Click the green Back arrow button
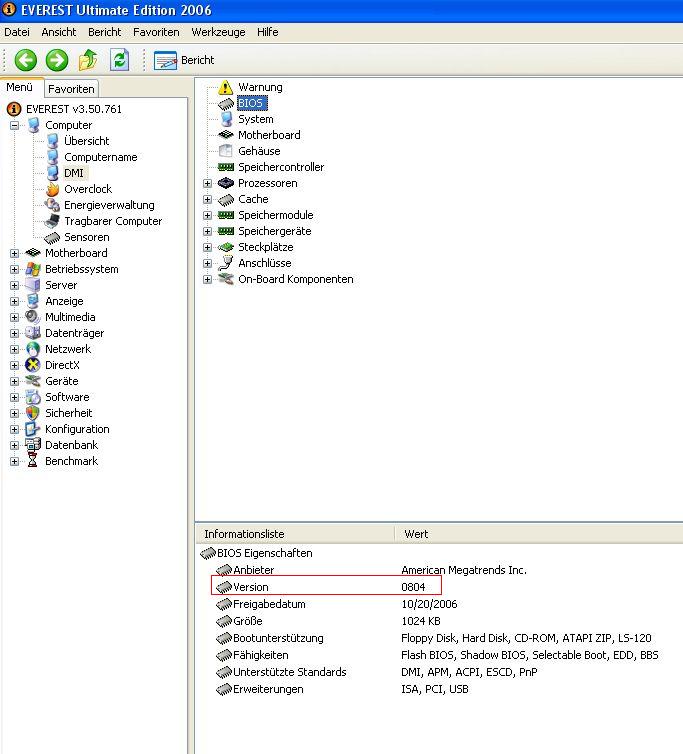 25,60
